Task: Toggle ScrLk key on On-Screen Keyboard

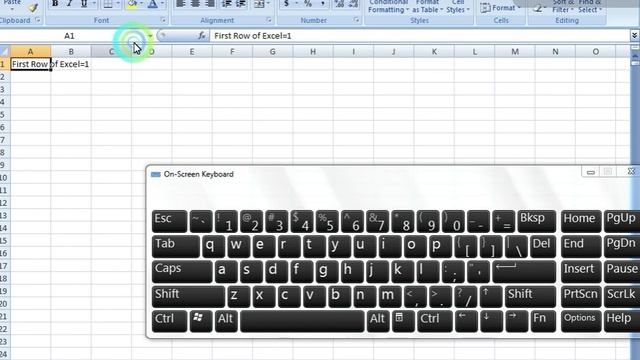Action: (x=621, y=296)
